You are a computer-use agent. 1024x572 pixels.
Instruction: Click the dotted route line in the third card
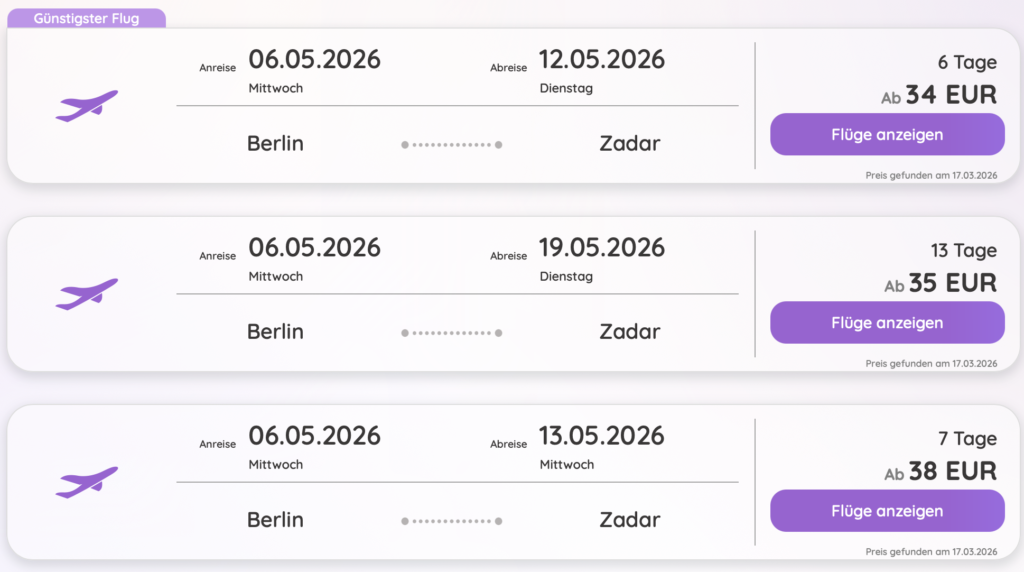451,521
